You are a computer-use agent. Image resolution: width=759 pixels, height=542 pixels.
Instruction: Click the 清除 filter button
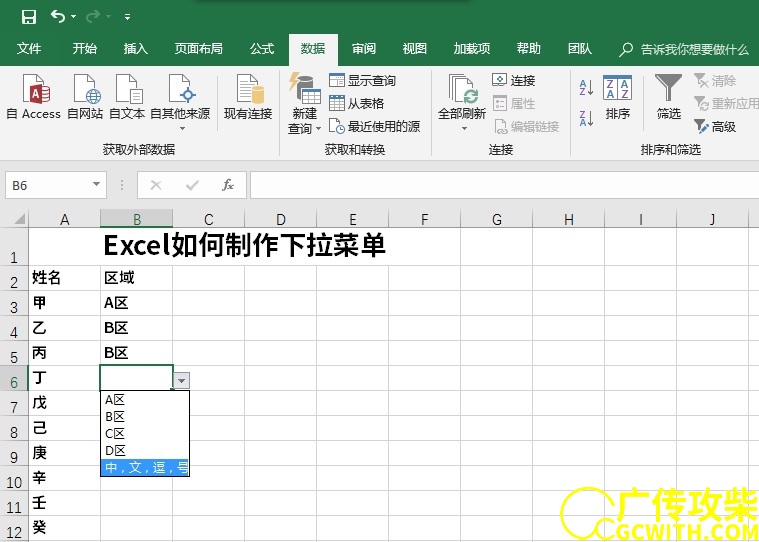[x=715, y=80]
